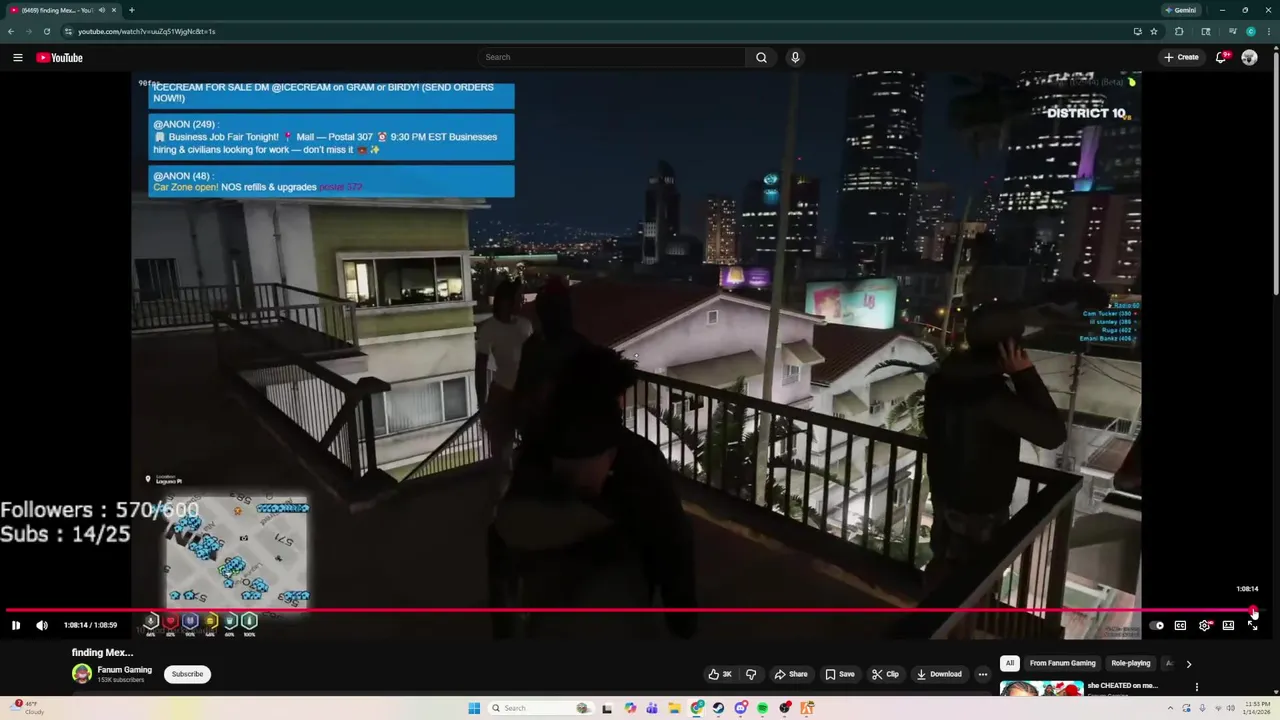Screen dimensions: 1280x720
Task: Open weather widget showing Cloudy
Action: [28, 708]
